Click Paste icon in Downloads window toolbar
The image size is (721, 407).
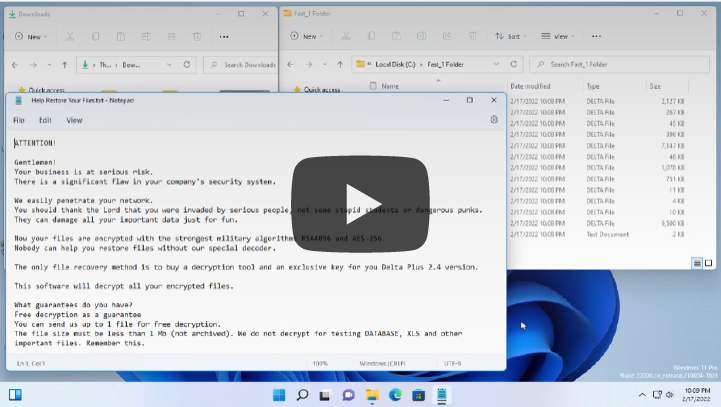tap(121, 36)
